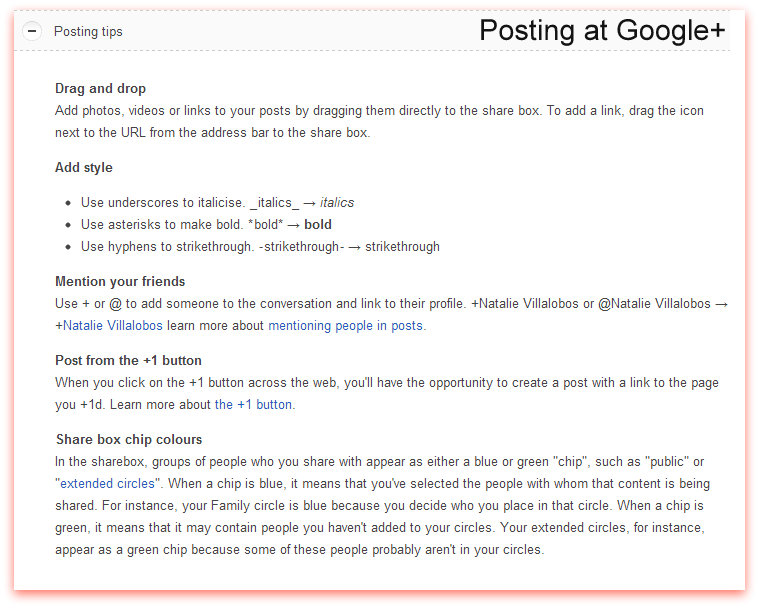This screenshot has height=608, width=759.
Task: Open the extended circles link
Action: [x=107, y=484]
